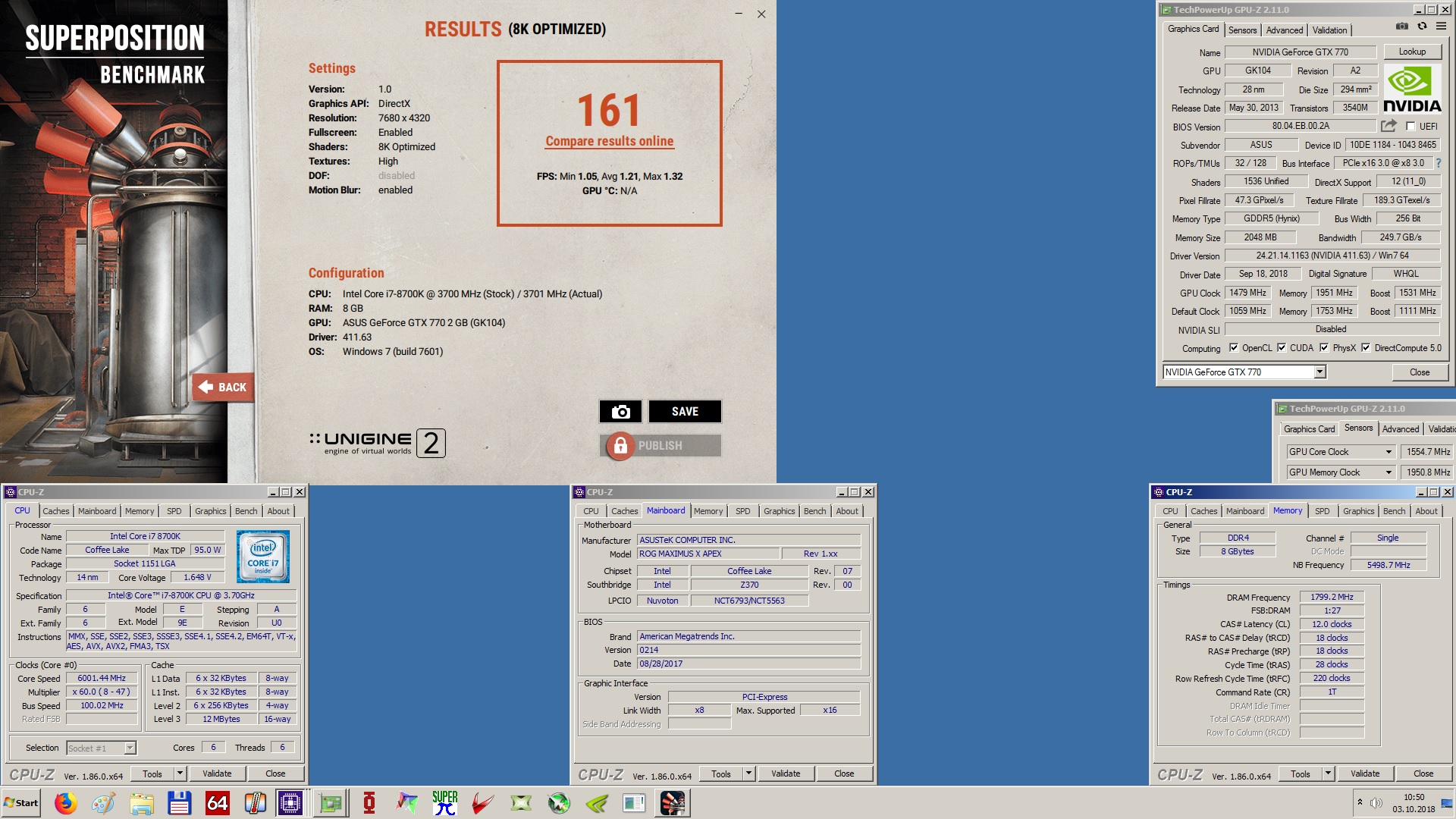Click the blue floppy disk taskbar icon

click(x=180, y=803)
